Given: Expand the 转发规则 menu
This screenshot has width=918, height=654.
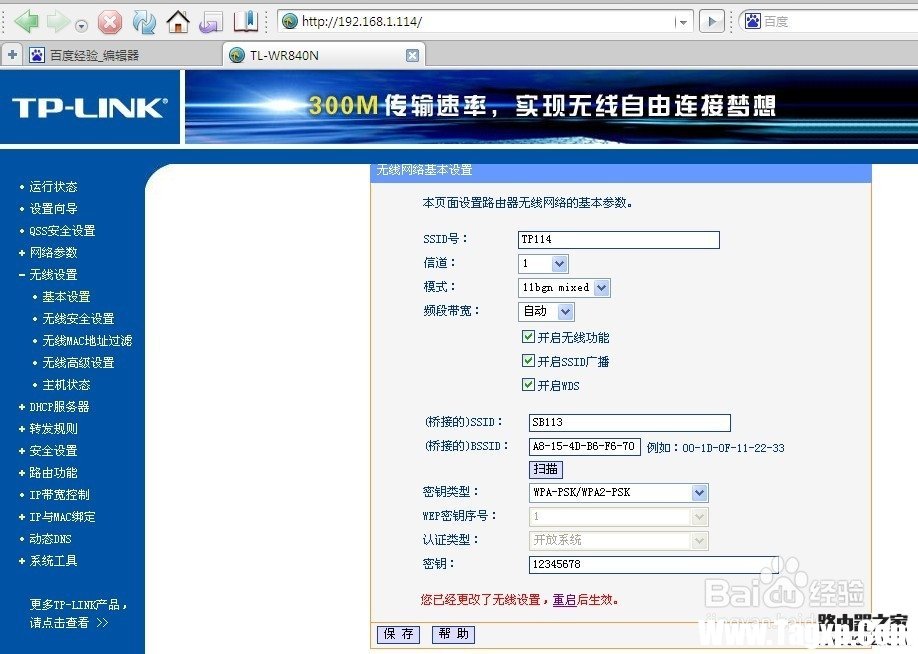Looking at the screenshot, I should (53, 429).
